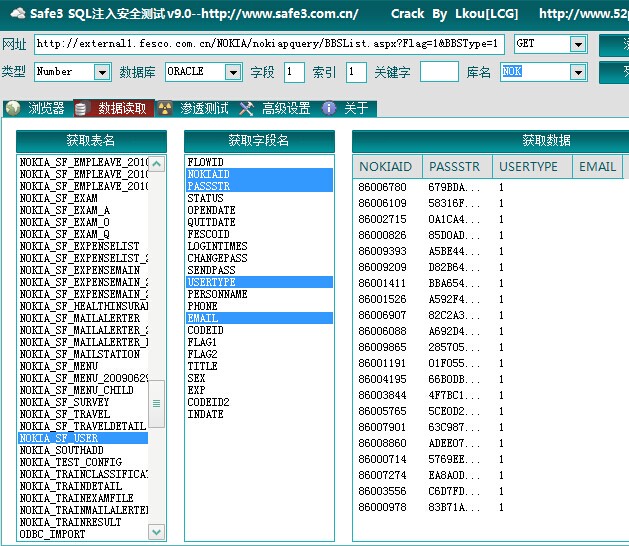Select the NOKIA_SF_EXPENSELIST table
The width and height of the screenshot is (629, 546).
[x=83, y=246]
